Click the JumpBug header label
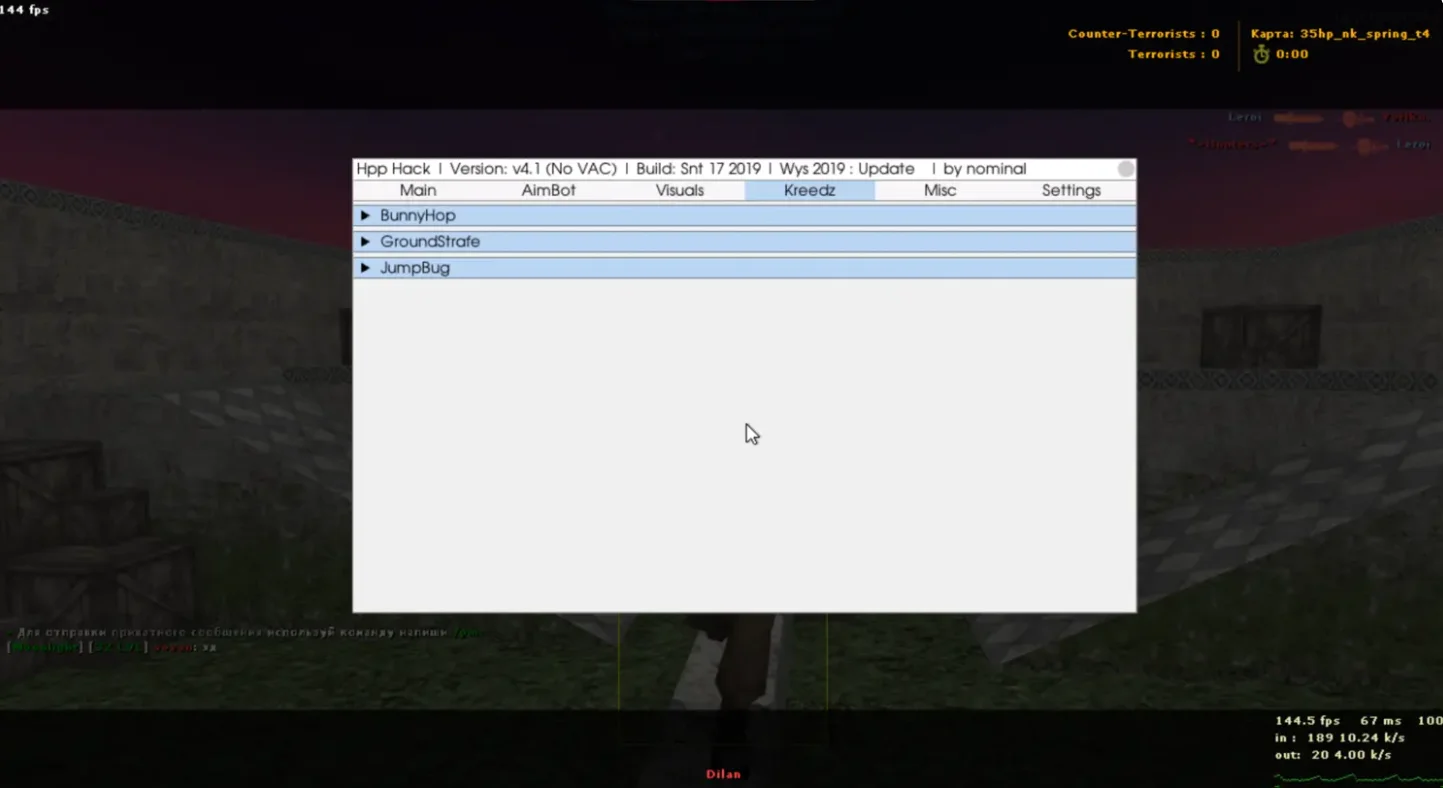The width and height of the screenshot is (1443, 788). coord(415,268)
